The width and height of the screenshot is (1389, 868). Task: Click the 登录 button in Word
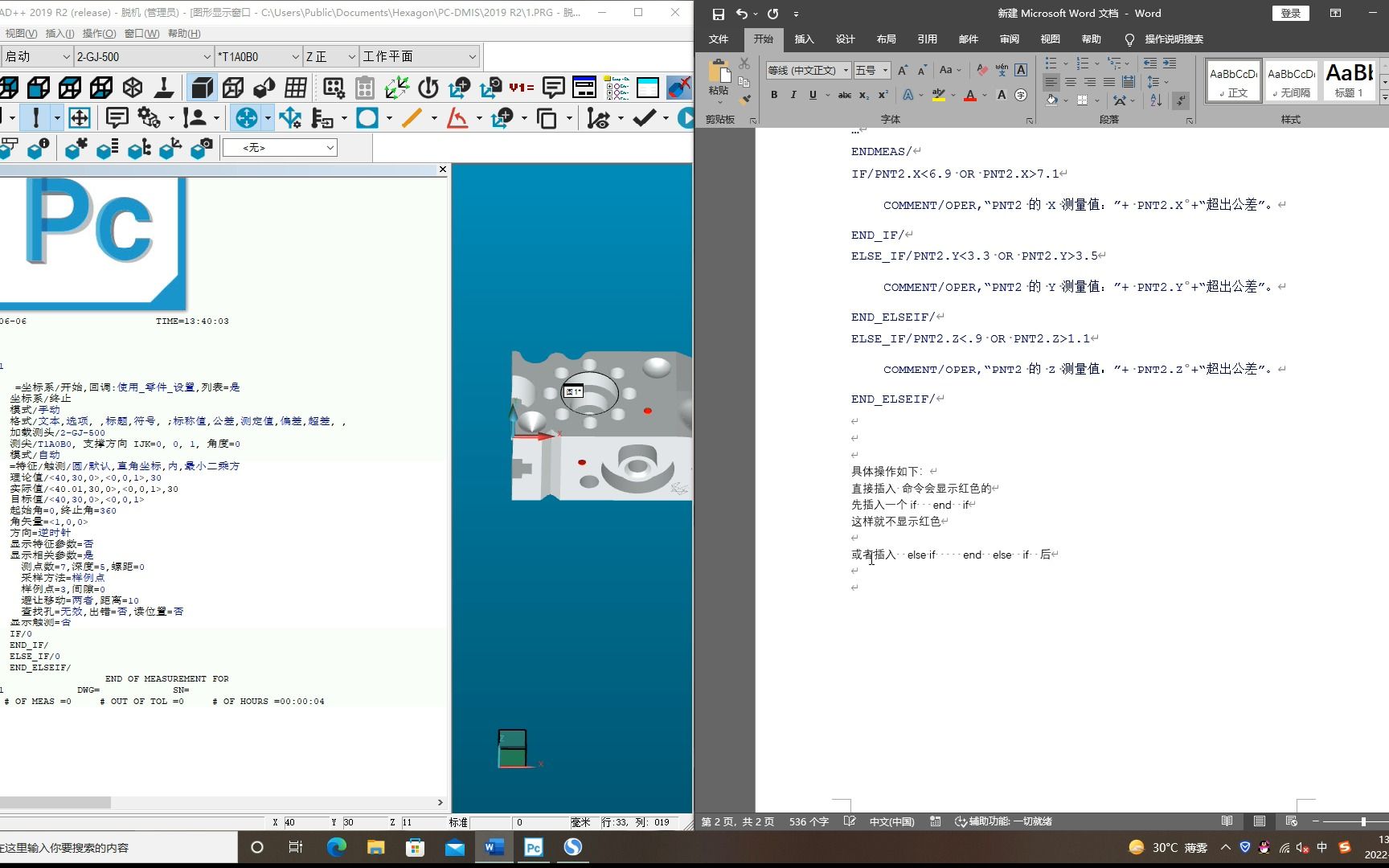tap(1290, 13)
